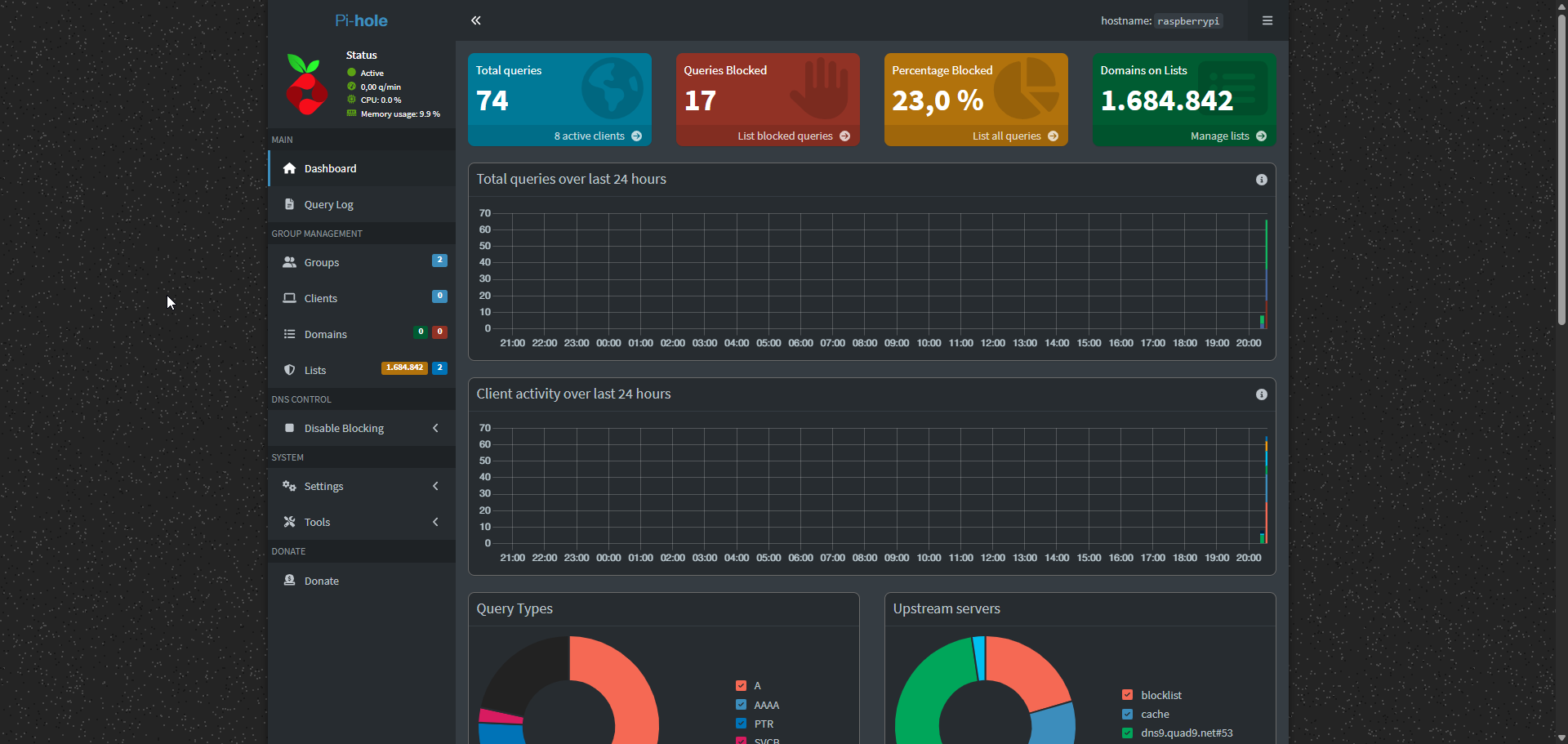This screenshot has height=744, width=1568.
Task: Uncheck the AAAA query type checkbox
Action: point(741,705)
